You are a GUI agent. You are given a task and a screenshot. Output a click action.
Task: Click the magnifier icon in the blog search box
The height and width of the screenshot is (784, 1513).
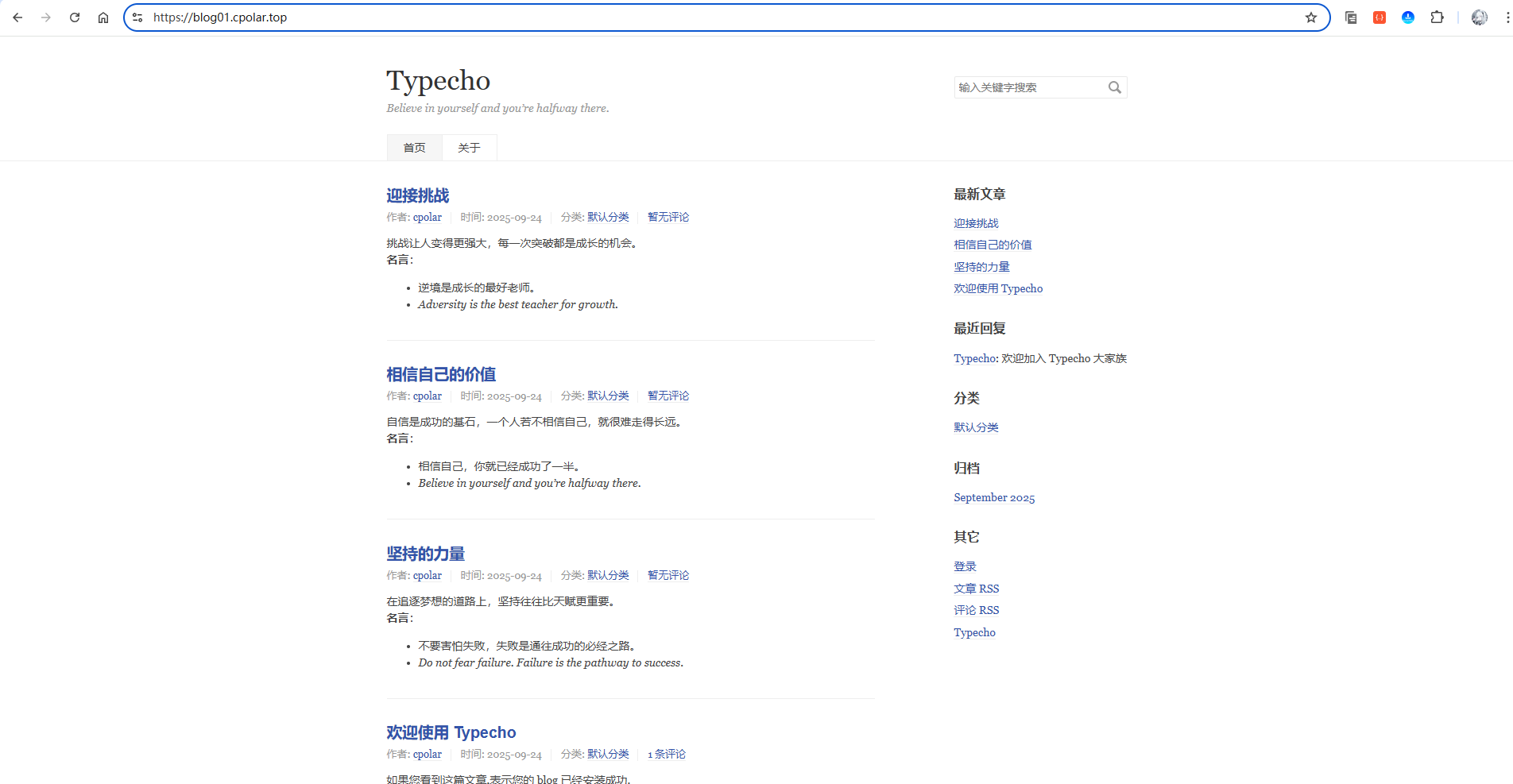1114,87
